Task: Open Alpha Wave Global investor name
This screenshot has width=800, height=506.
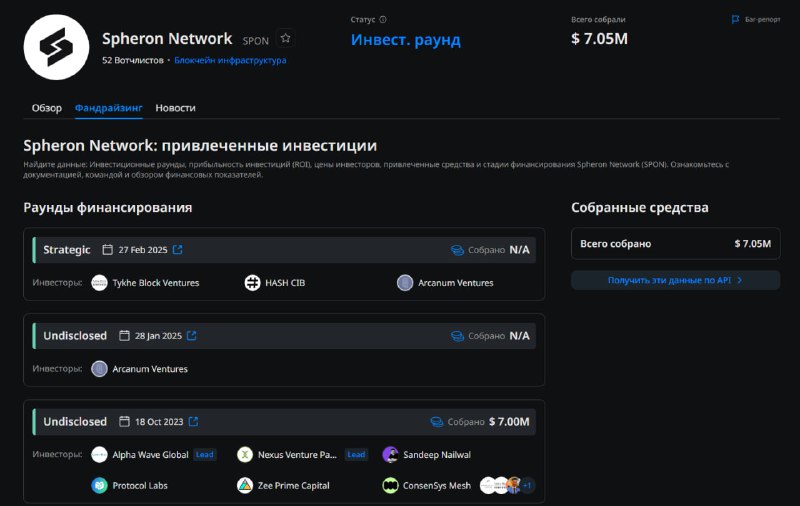Action: 151,454
